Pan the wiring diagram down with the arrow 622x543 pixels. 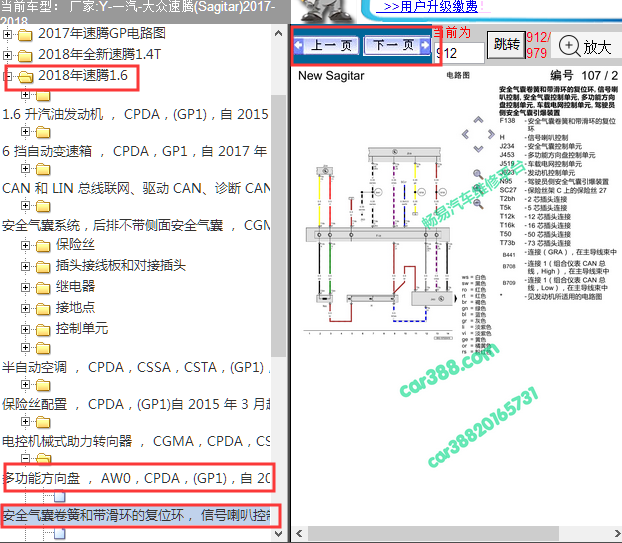(x=478, y=149)
